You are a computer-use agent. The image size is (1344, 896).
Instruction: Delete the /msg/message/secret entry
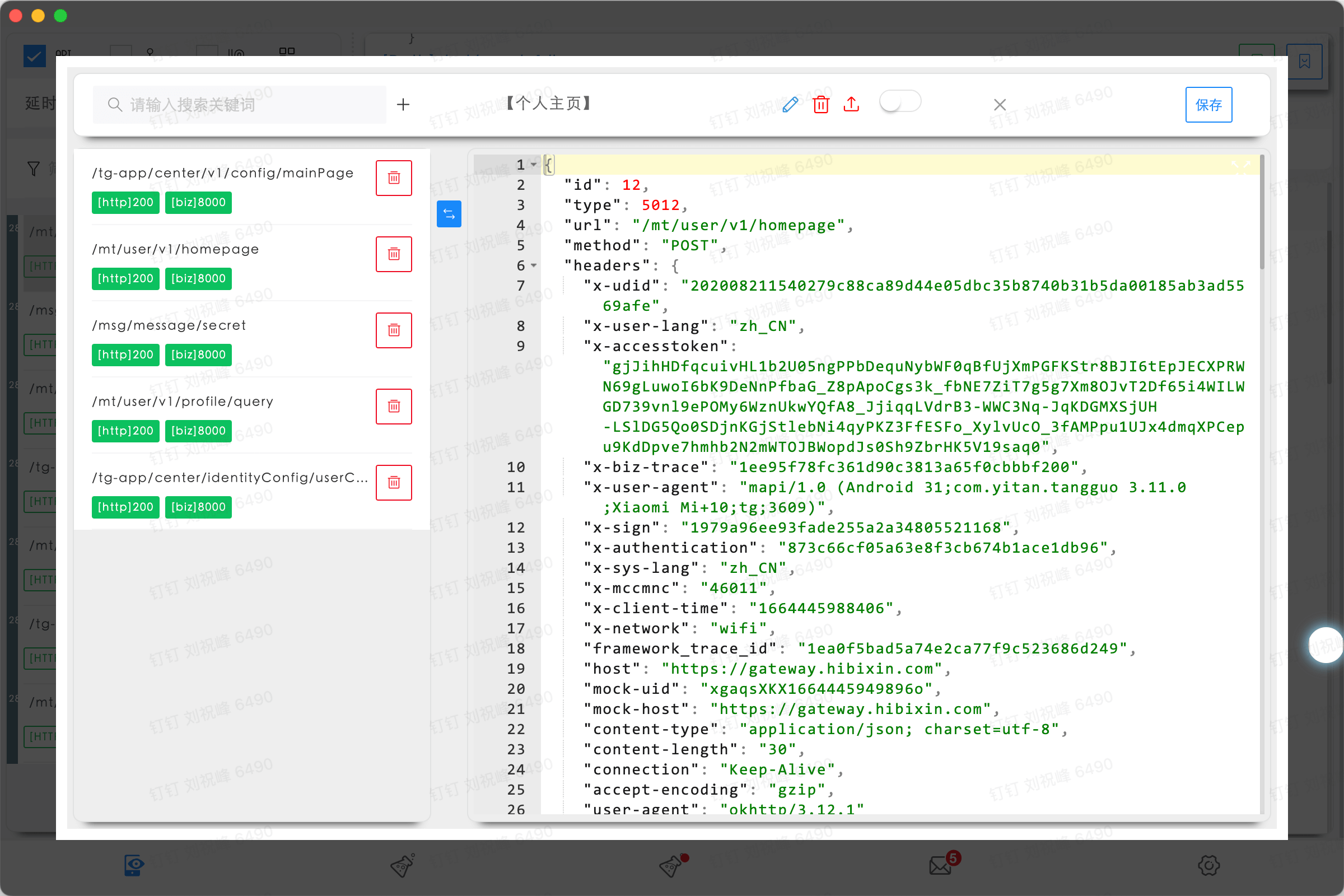(394, 330)
